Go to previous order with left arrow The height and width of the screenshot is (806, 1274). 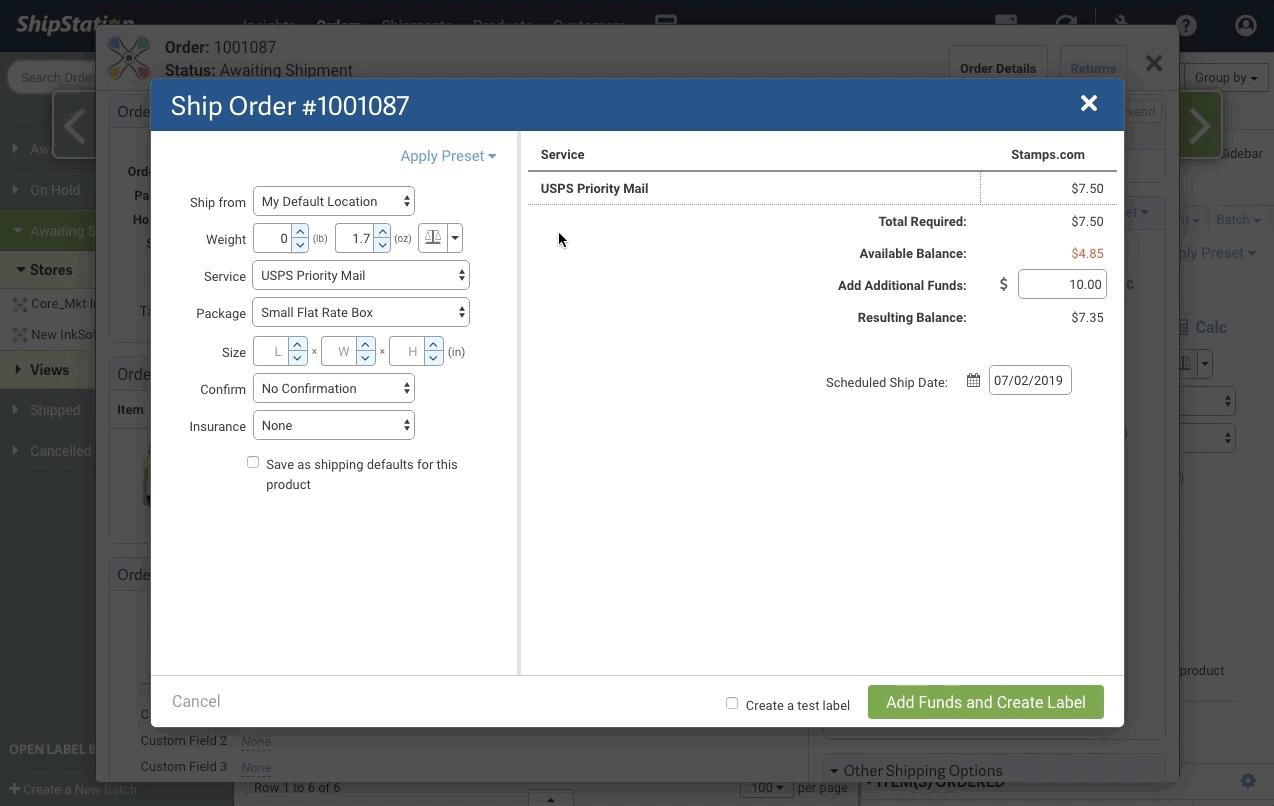pyautogui.click(x=74, y=126)
